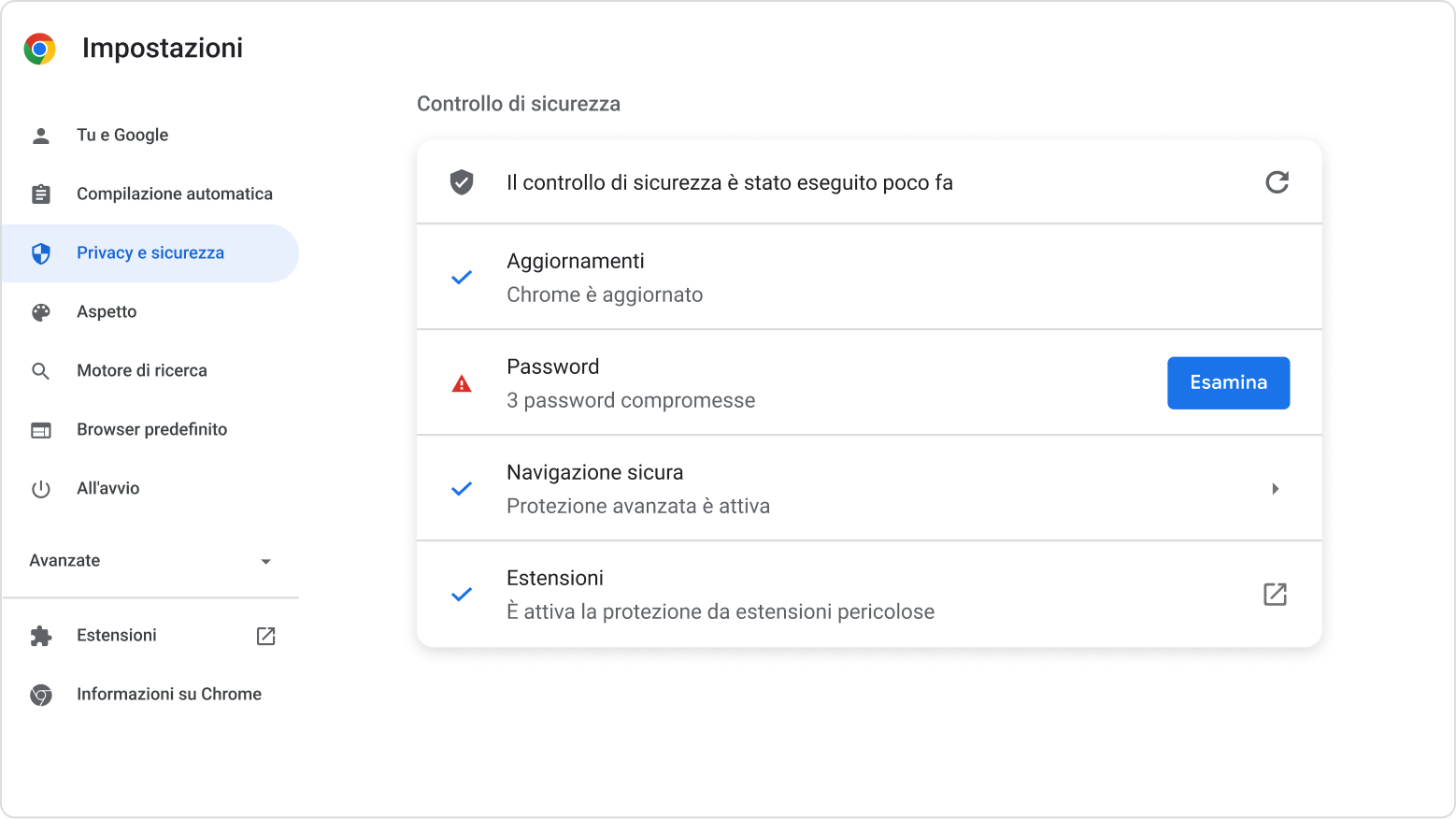Click the red warning triangle beside Password
The height and width of the screenshot is (819, 1456).
[462, 384]
